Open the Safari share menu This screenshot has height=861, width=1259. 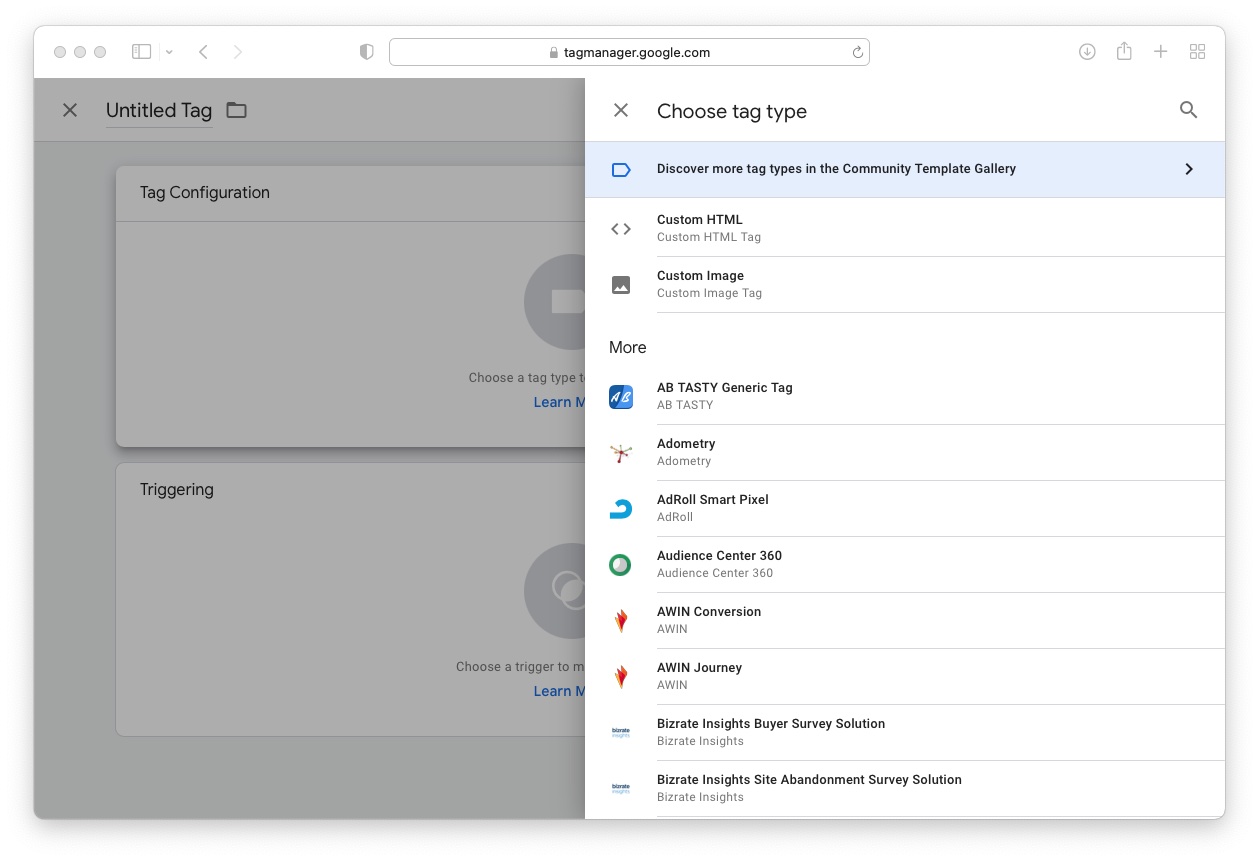coord(1124,51)
